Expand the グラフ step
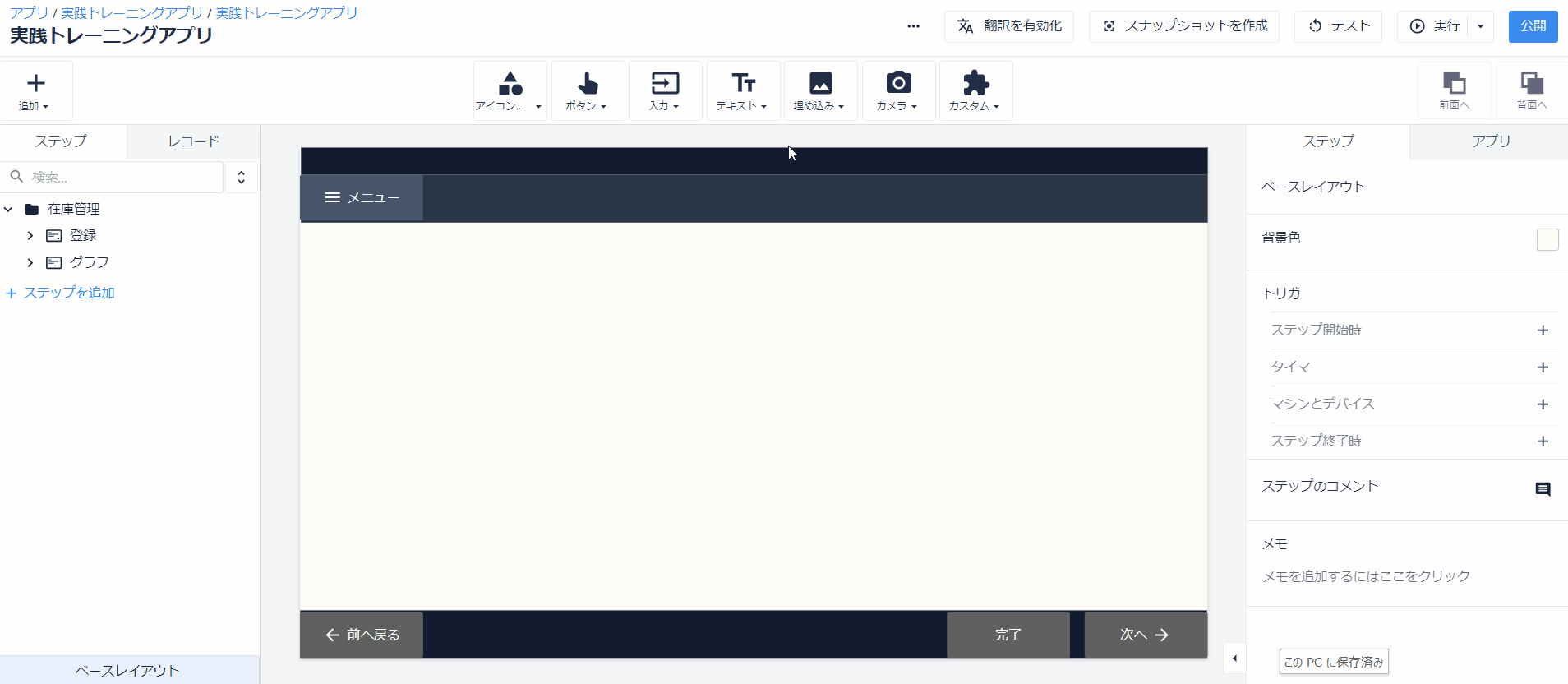Image resolution: width=1568 pixels, height=684 pixels. [x=30, y=263]
